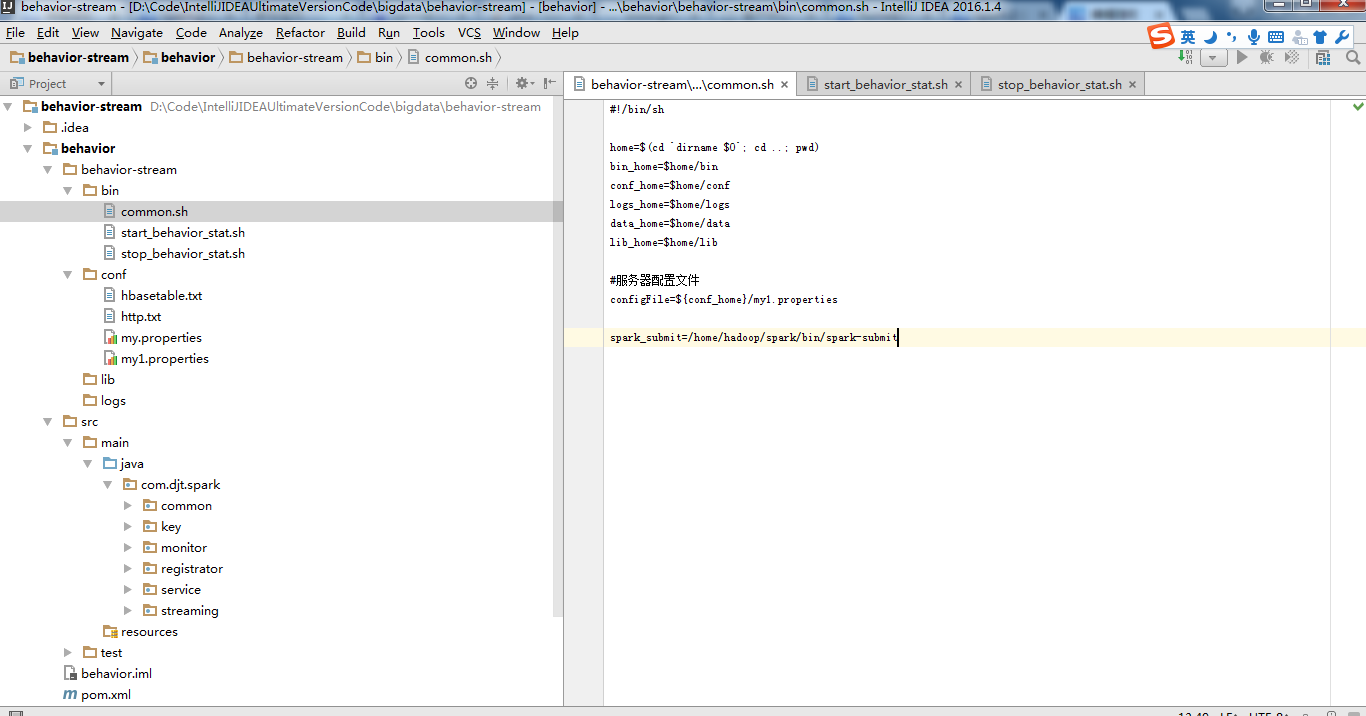
Task: Select start_behavior_stat.sh in project tree
Action: [182, 232]
